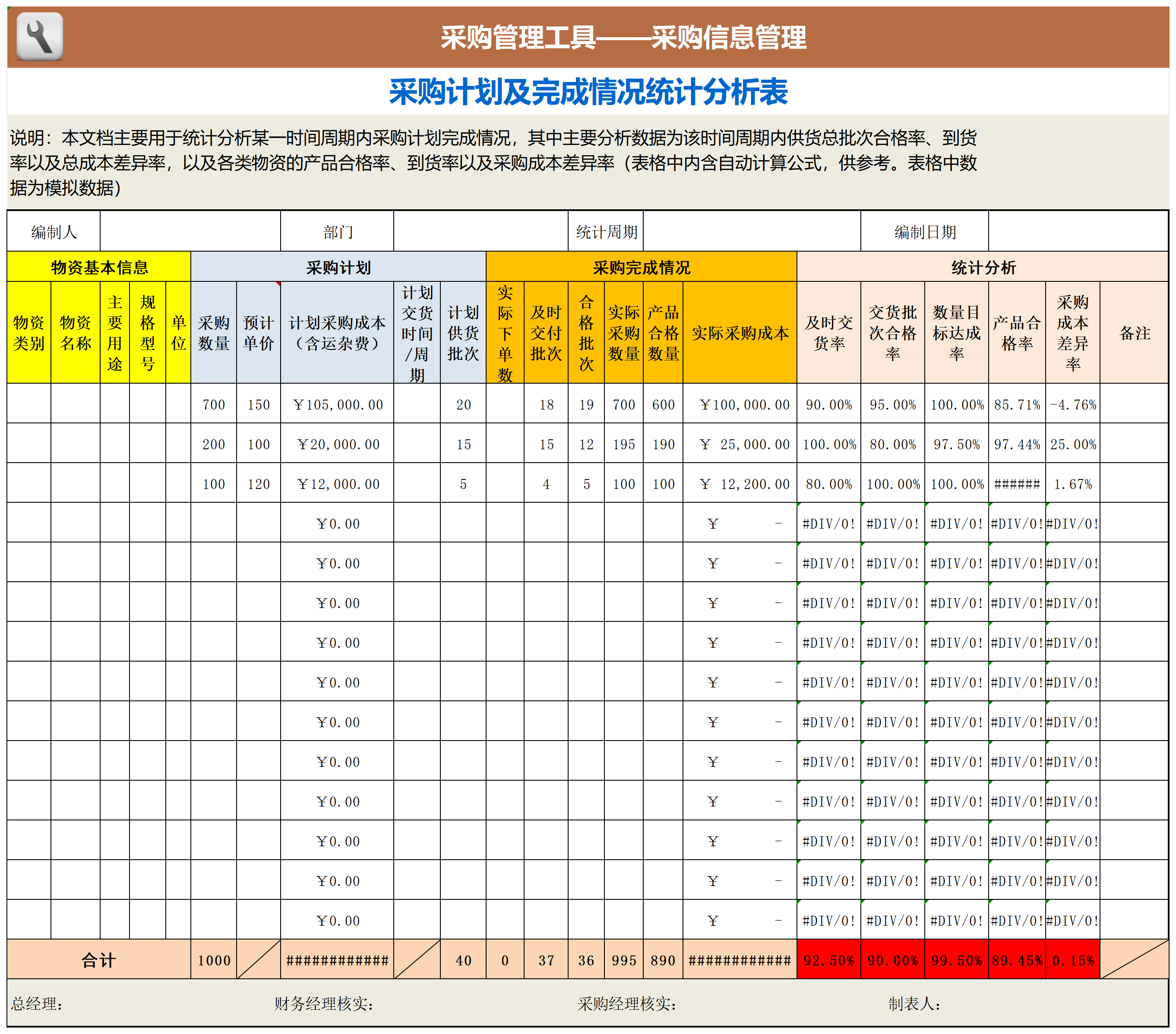
Task: Click the 及时交付批次 column header
Action: point(546,332)
